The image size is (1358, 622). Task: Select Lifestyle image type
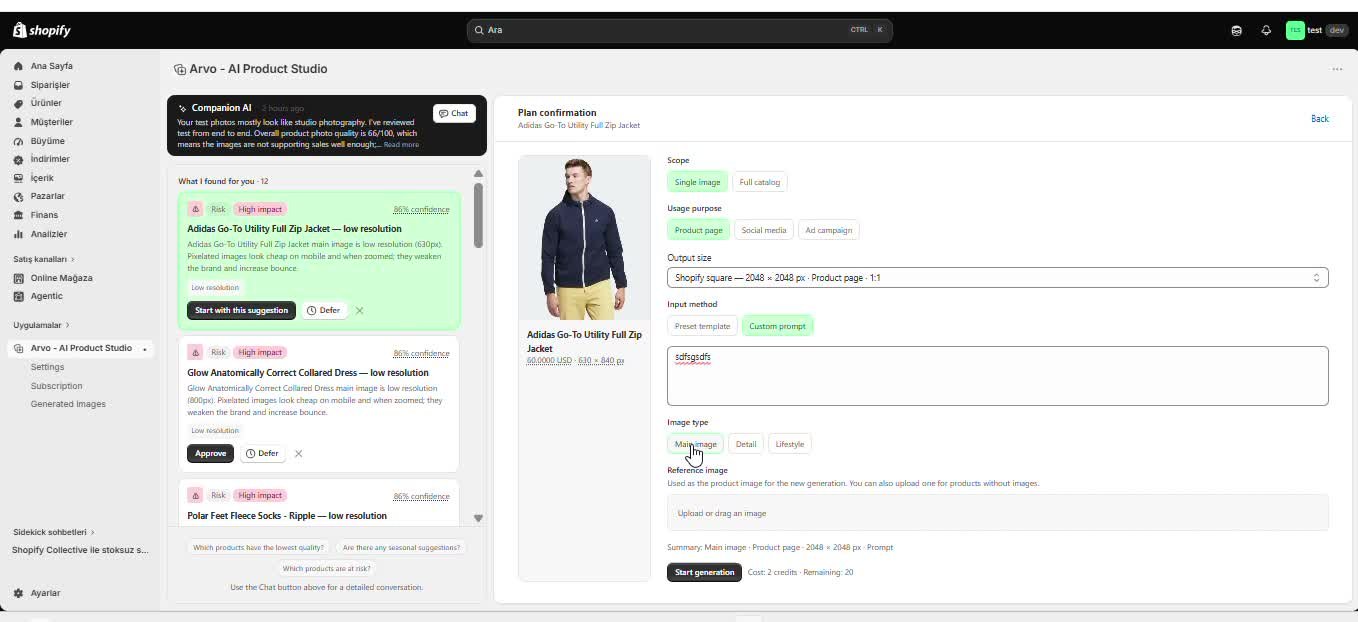[x=790, y=444]
